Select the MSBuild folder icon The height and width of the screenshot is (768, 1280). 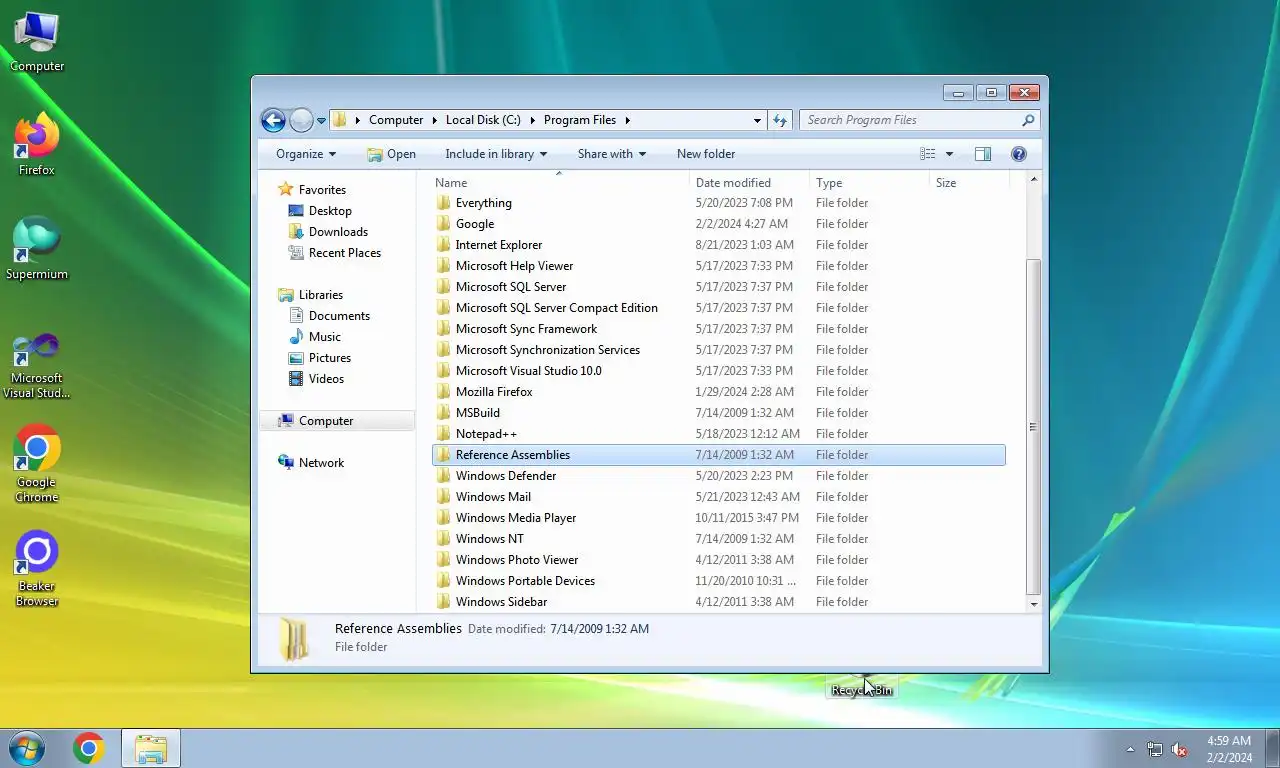pyautogui.click(x=444, y=413)
